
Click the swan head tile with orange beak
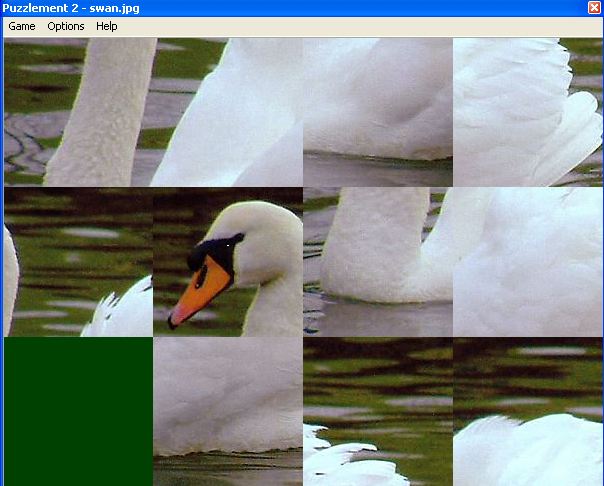point(228,262)
